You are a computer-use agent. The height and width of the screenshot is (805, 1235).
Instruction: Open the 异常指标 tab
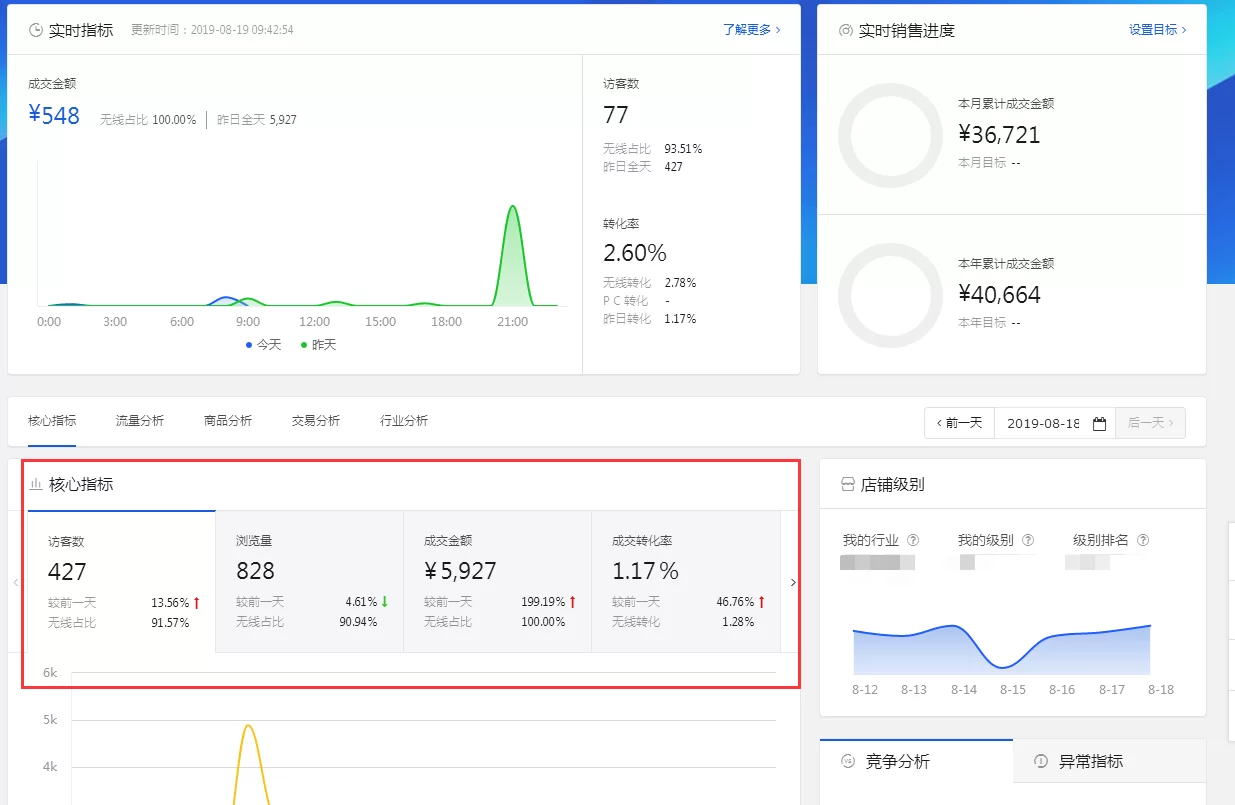click(1090, 762)
